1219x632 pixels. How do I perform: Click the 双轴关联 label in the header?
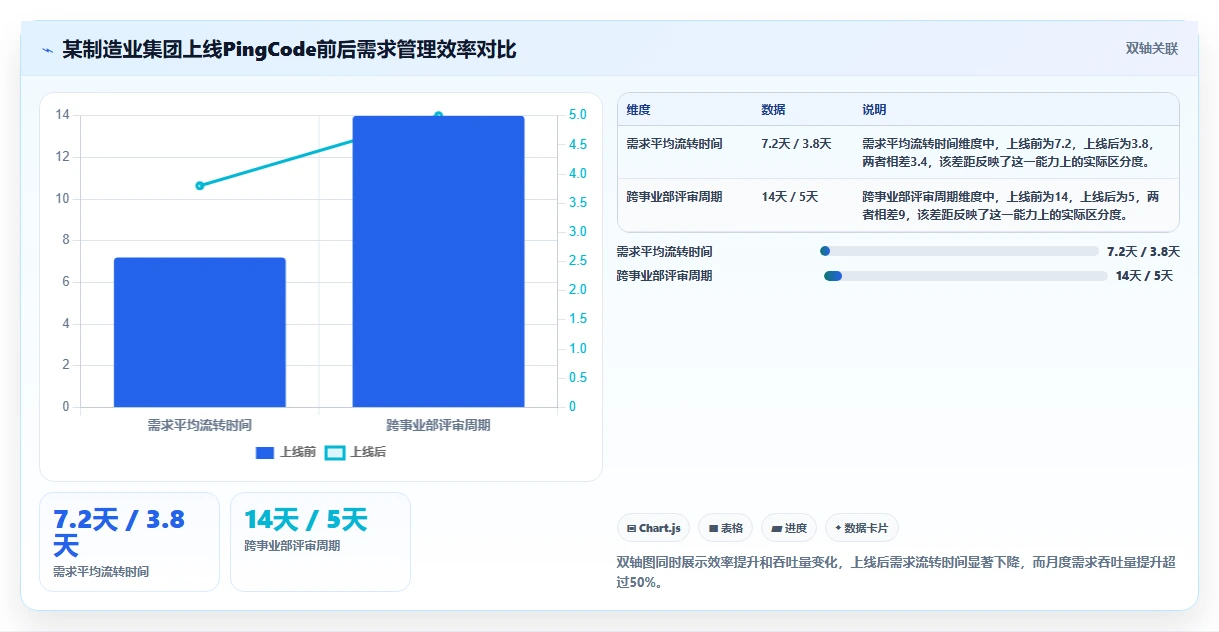click(1152, 49)
